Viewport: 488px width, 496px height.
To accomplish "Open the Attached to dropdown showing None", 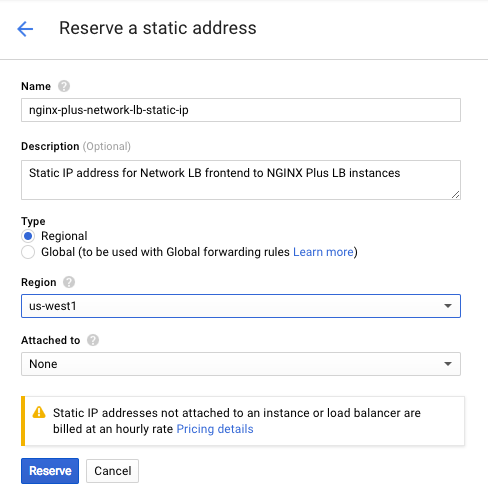I will (241, 364).
